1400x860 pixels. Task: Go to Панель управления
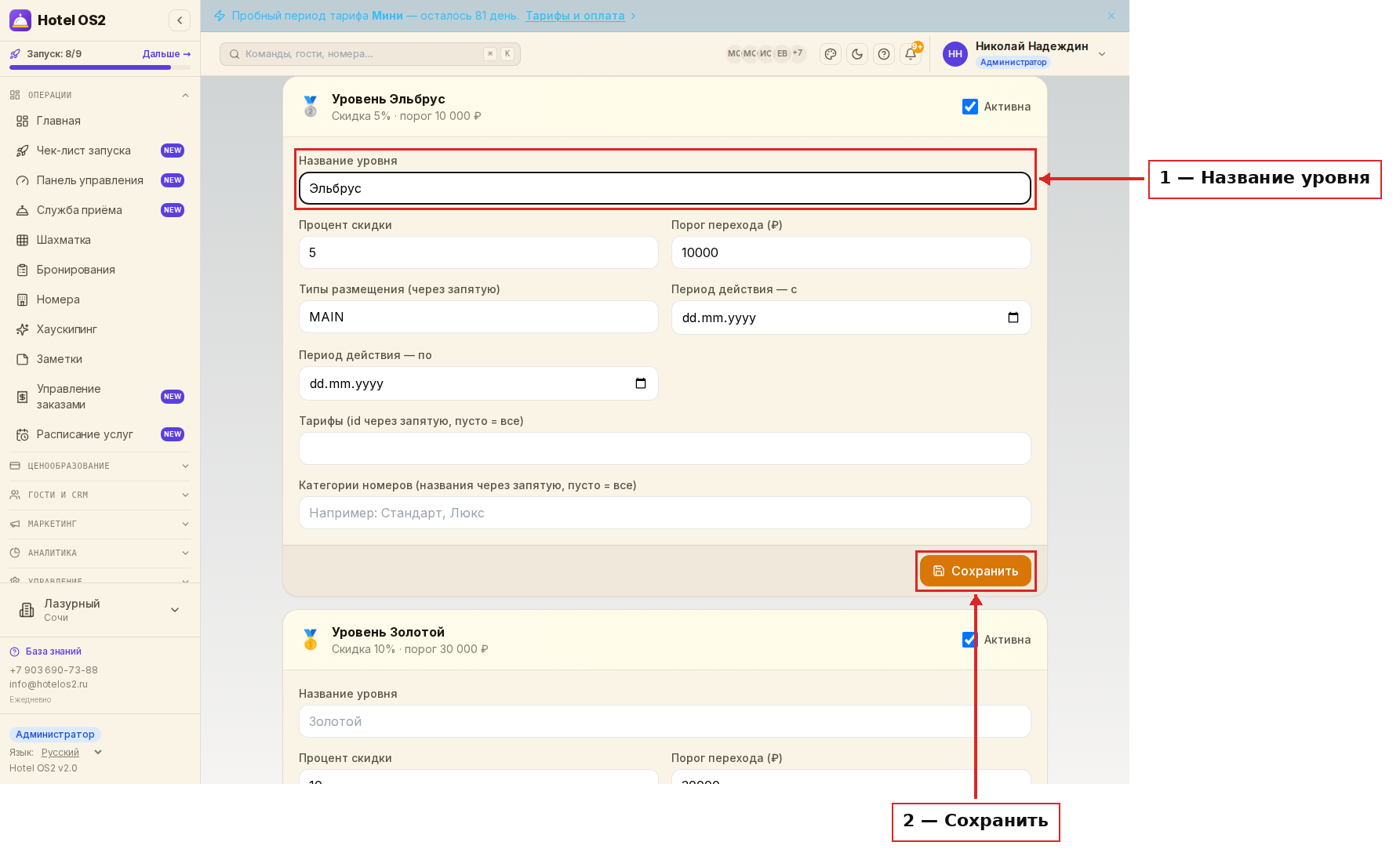100,180
